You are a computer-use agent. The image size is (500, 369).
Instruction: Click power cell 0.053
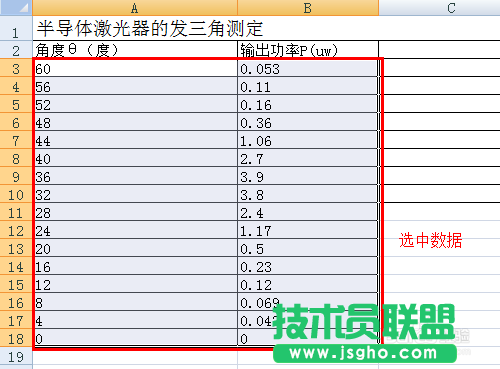coord(308,68)
